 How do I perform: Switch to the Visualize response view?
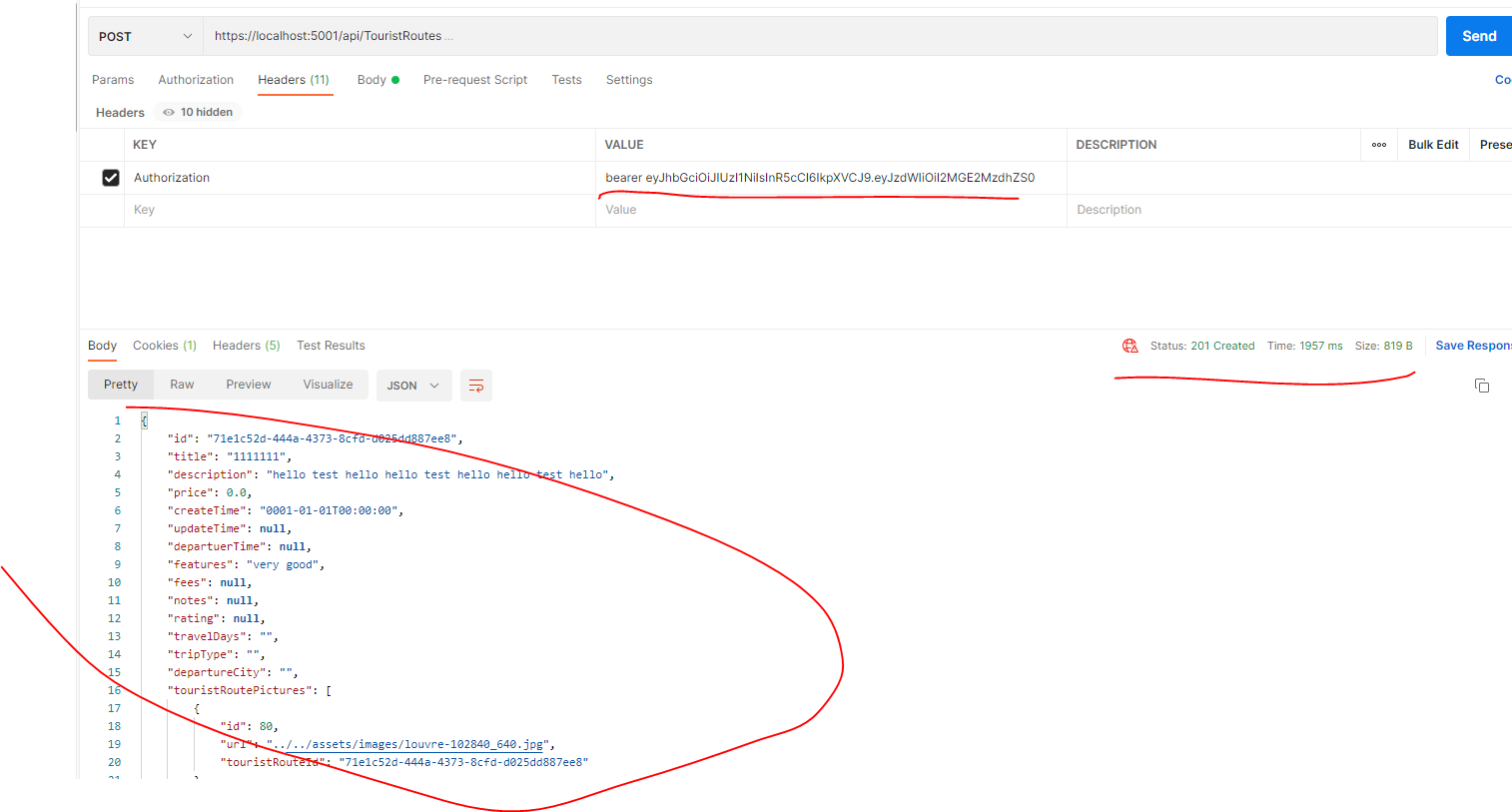coord(328,385)
